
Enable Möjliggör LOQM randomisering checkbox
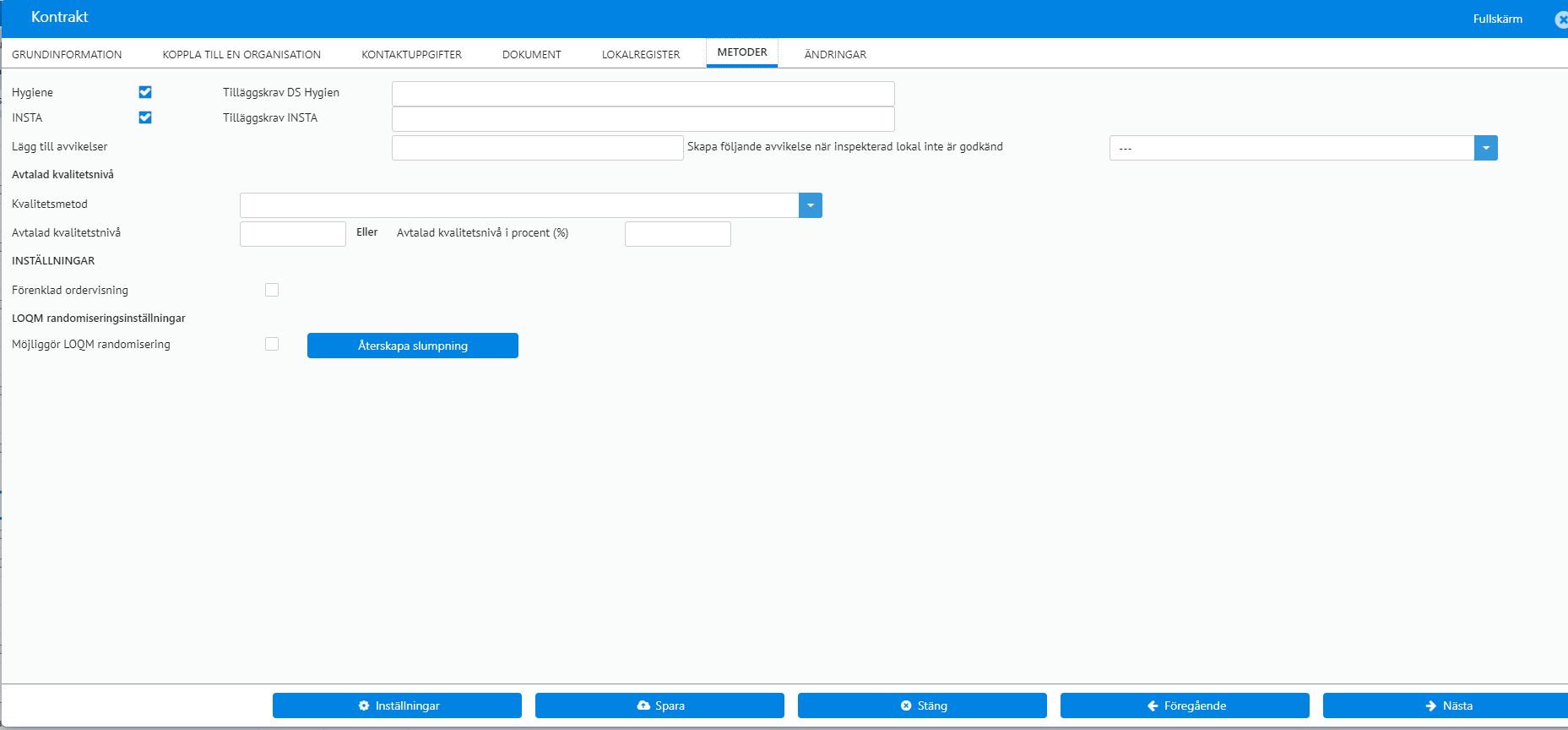pos(272,344)
